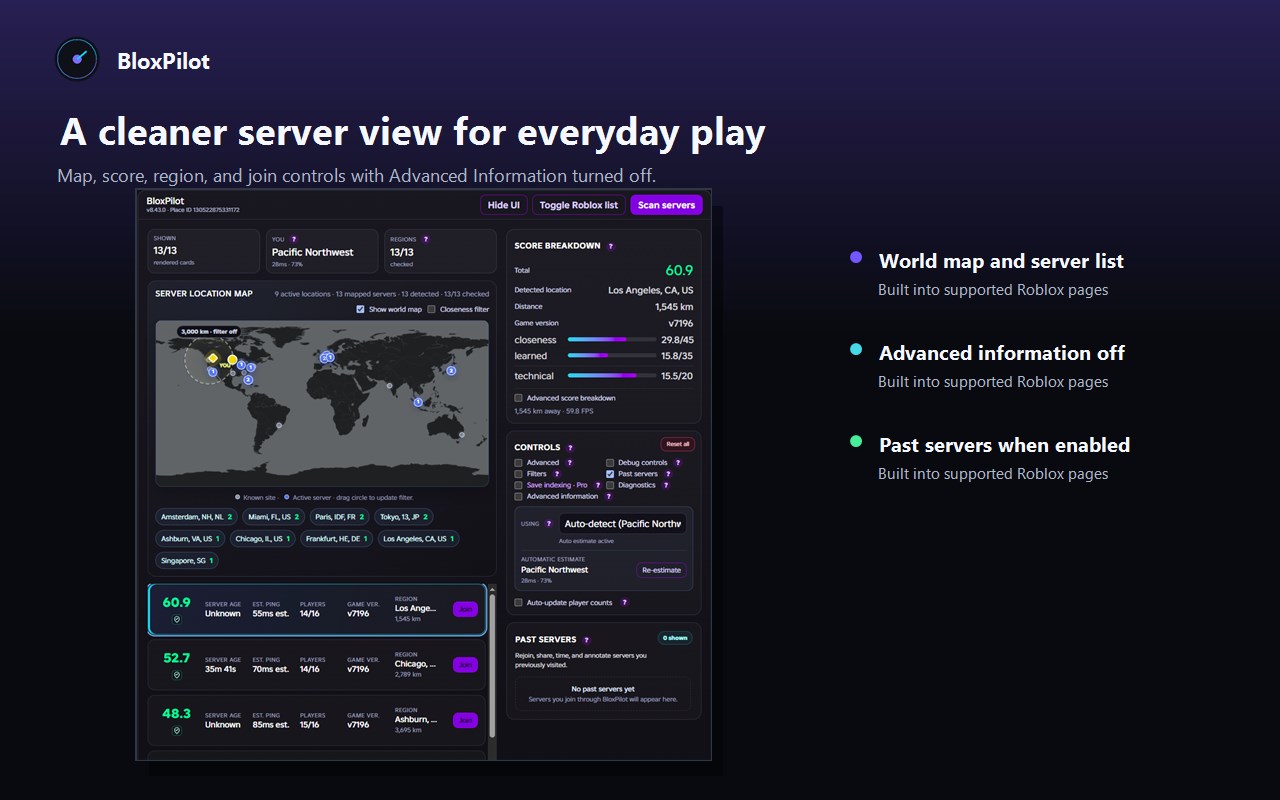
Task: Open the Auto-detect location dropdown
Action: [622, 524]
